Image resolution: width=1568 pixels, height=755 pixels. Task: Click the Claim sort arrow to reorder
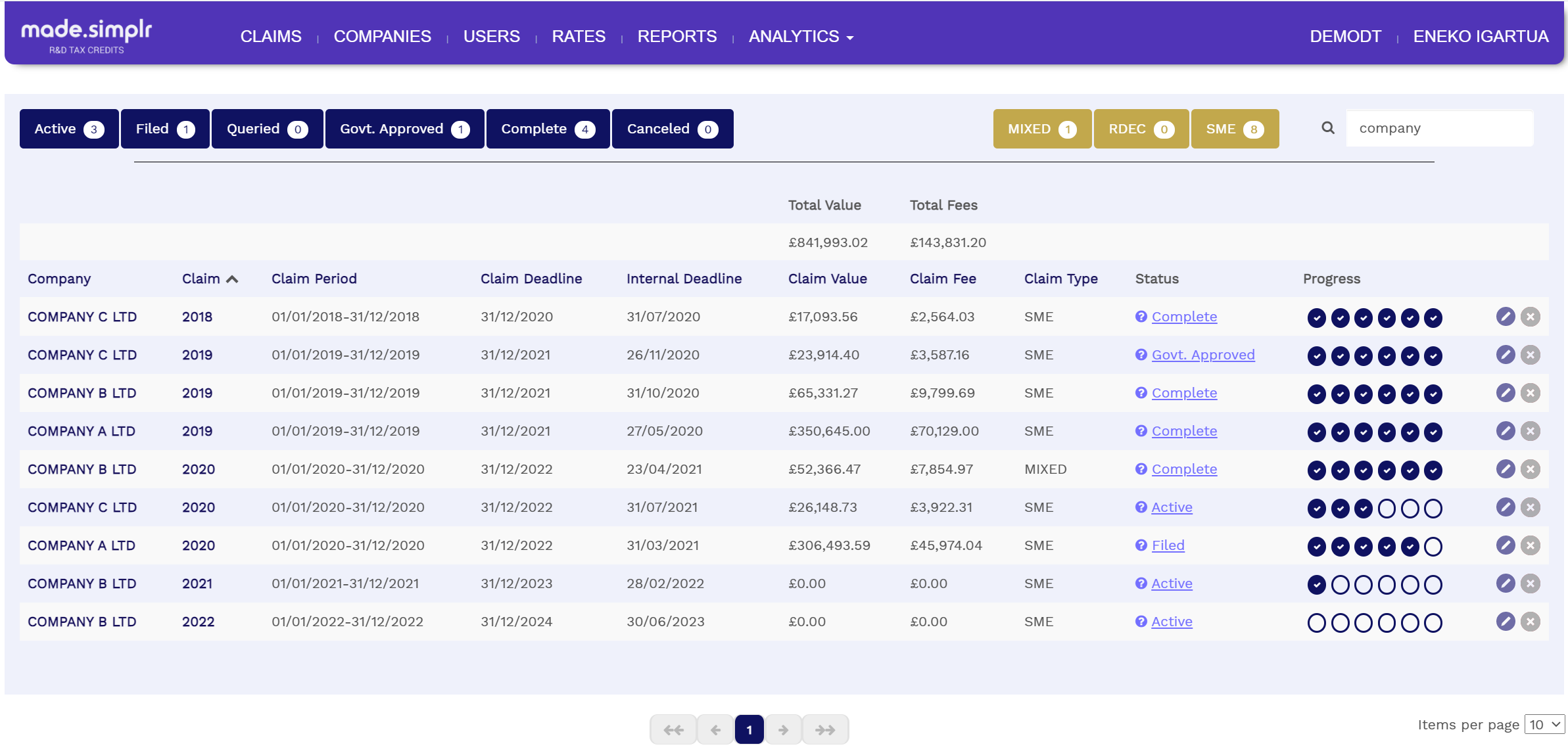(232, 278)
